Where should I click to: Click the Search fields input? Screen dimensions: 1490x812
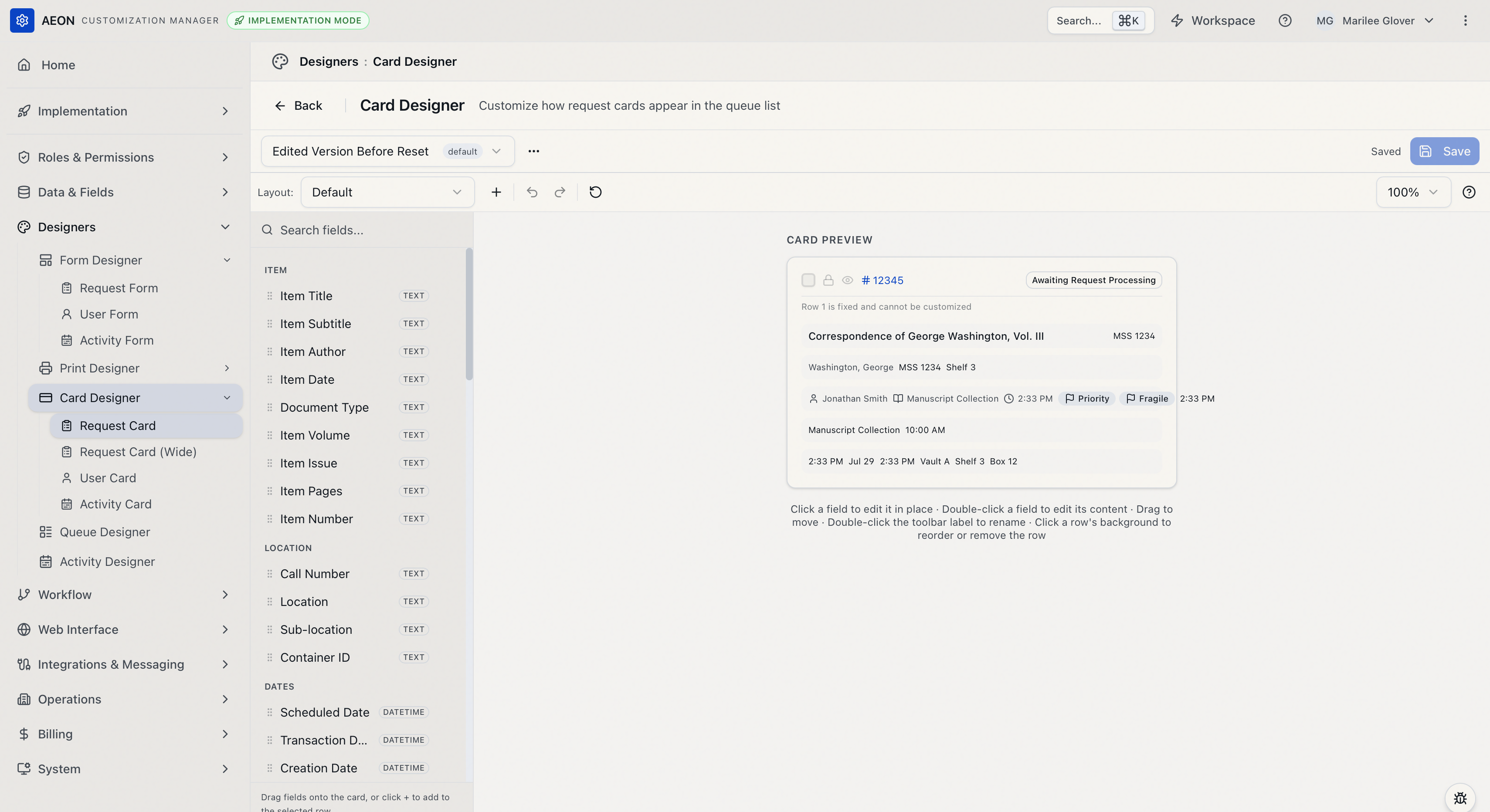[x=362, y=230]
